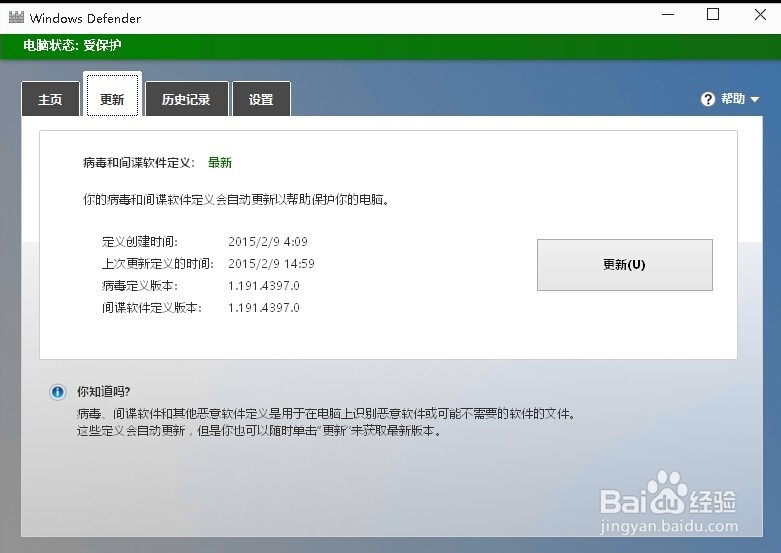Minimize the Windows Defender window

point(667,15)
